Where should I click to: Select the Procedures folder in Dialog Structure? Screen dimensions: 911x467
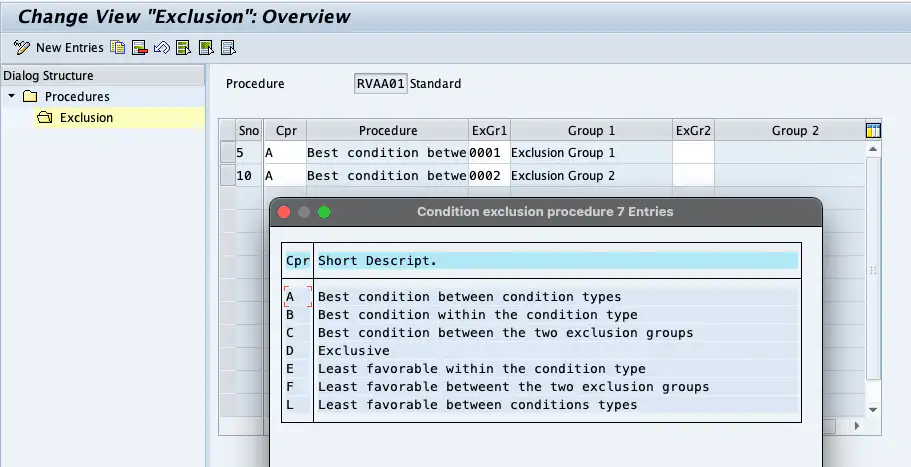(77, 96)
